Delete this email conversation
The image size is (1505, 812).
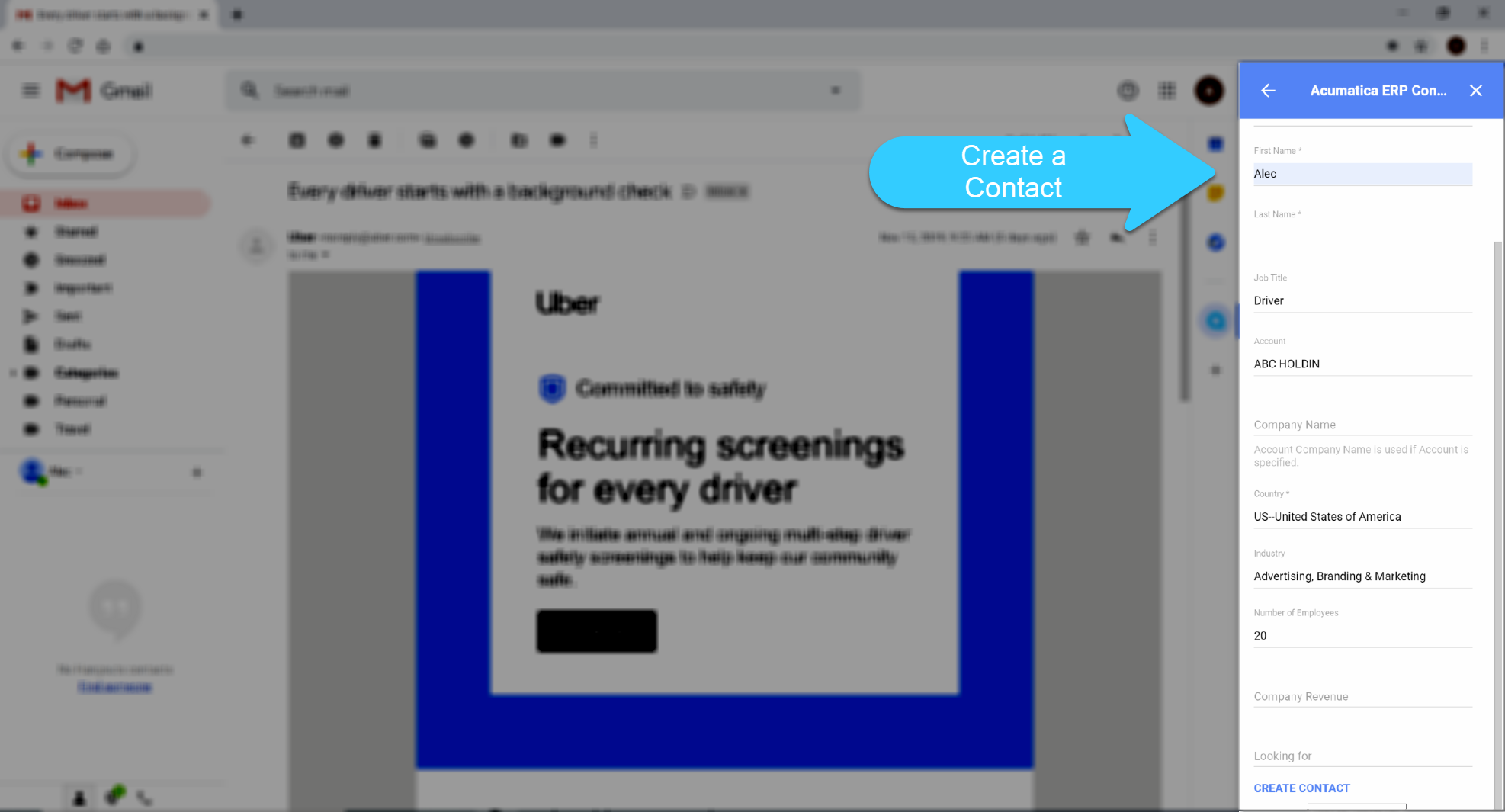374,140
